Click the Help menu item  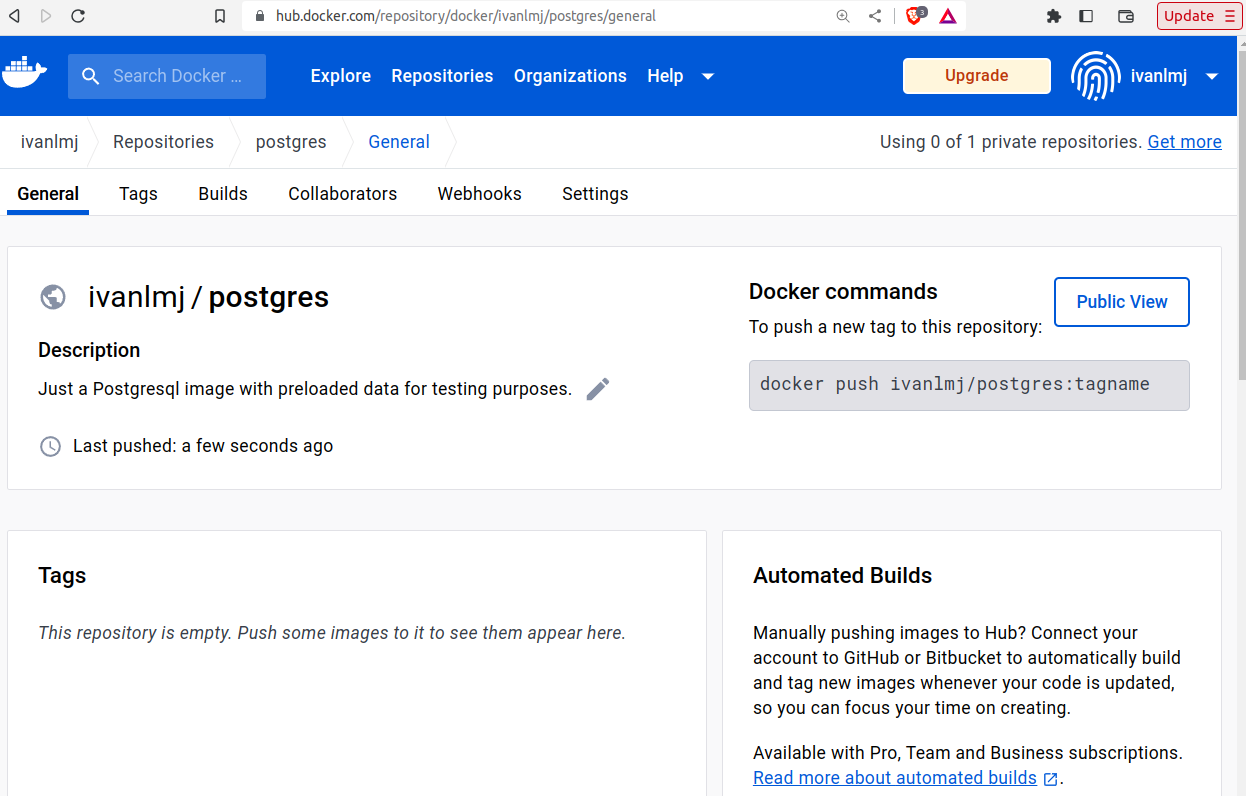665,76
